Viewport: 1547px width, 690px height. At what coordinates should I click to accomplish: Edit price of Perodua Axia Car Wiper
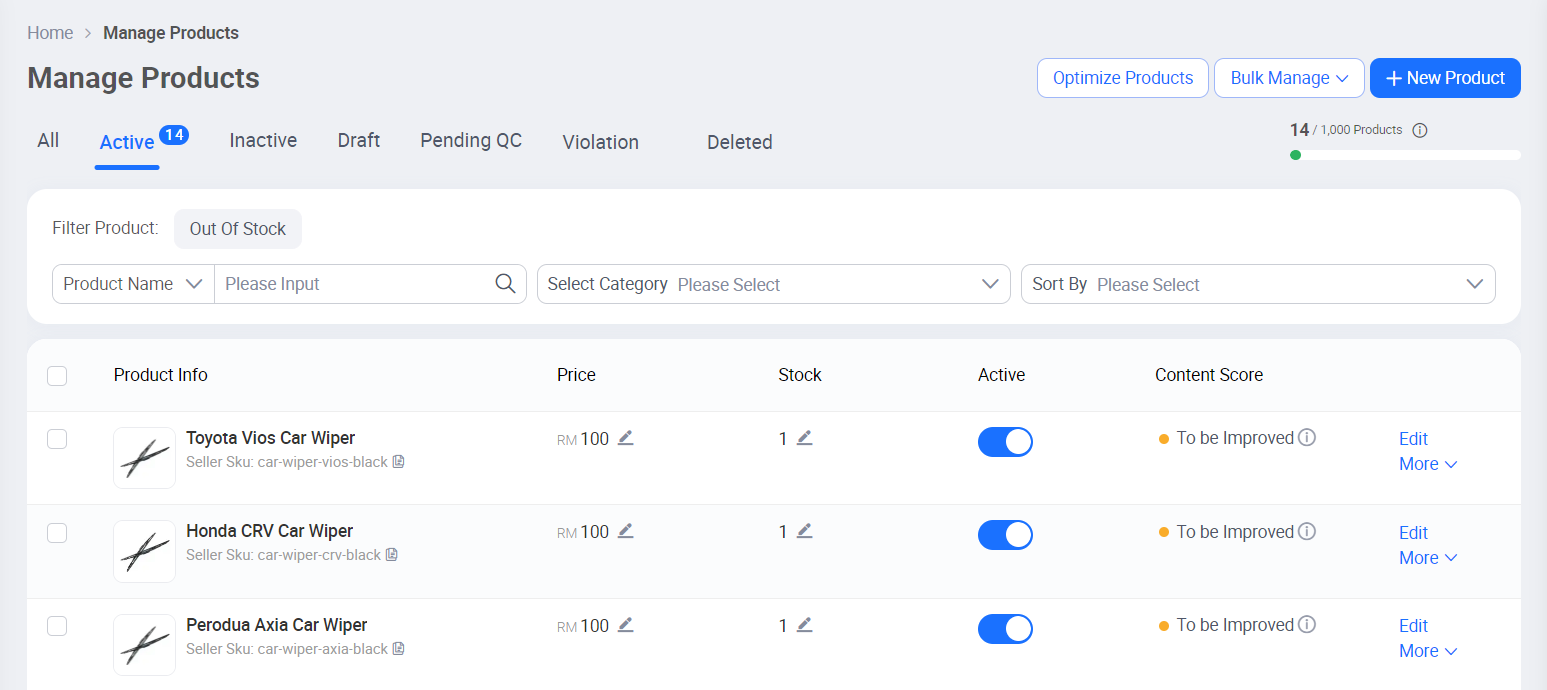(626, 625)
